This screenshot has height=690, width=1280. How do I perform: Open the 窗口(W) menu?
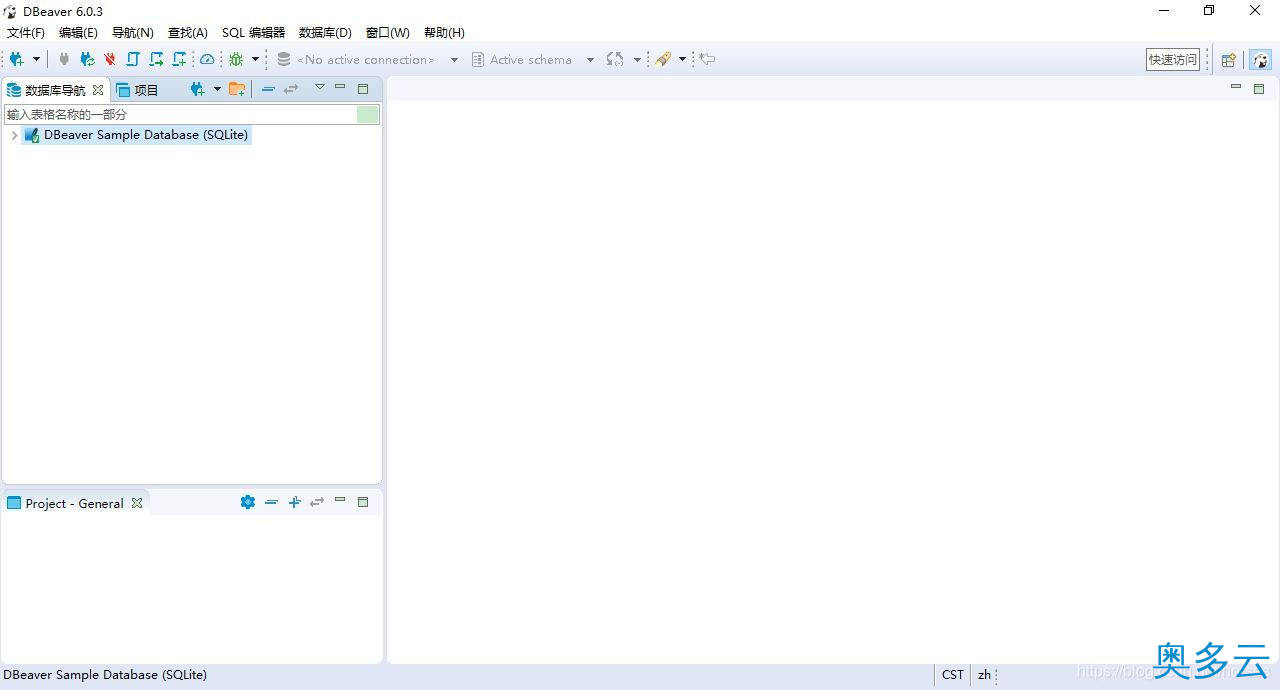387,33
